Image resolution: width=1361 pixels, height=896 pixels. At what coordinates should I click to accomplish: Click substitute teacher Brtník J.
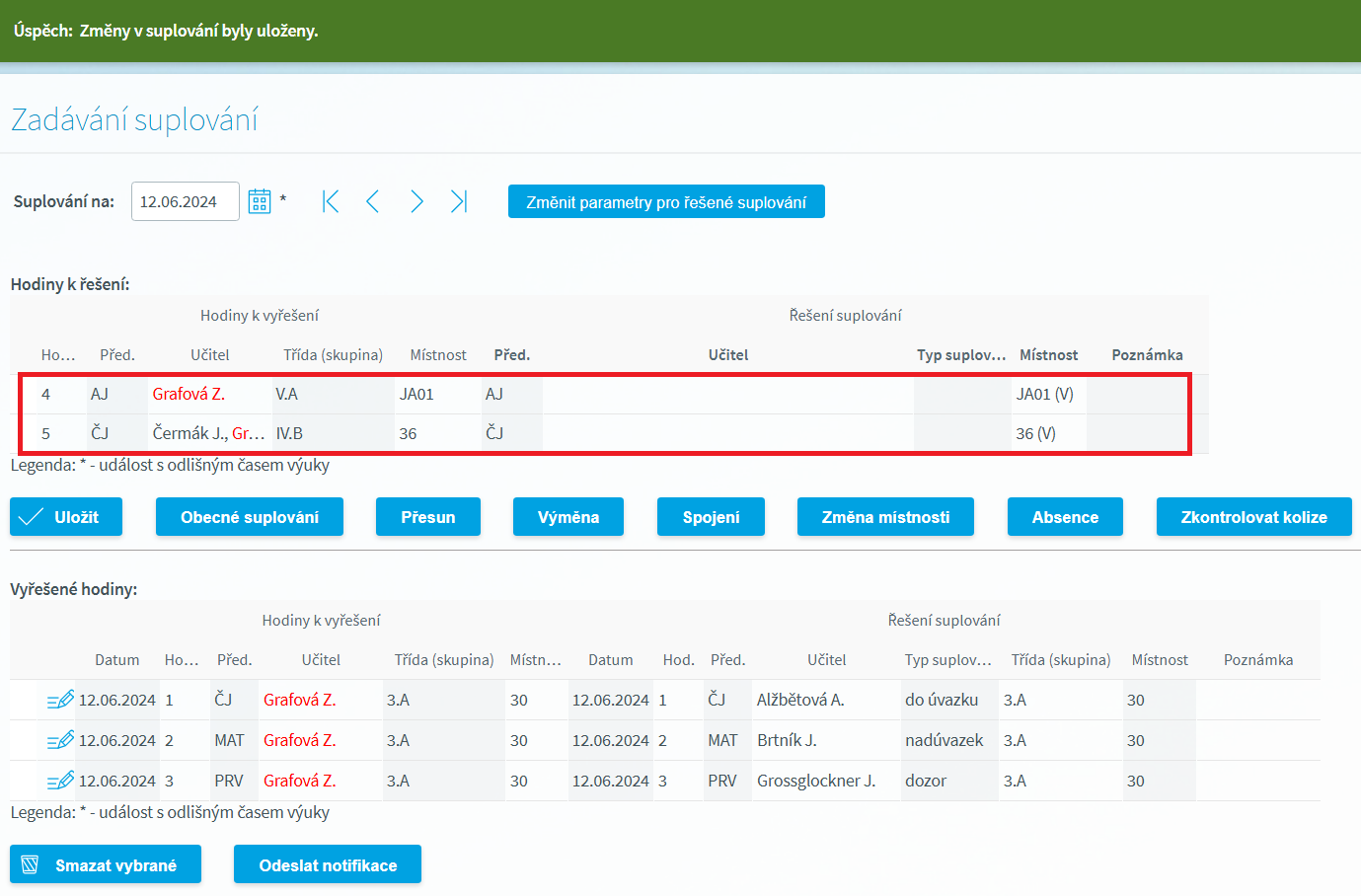click(x=787, y=740)
